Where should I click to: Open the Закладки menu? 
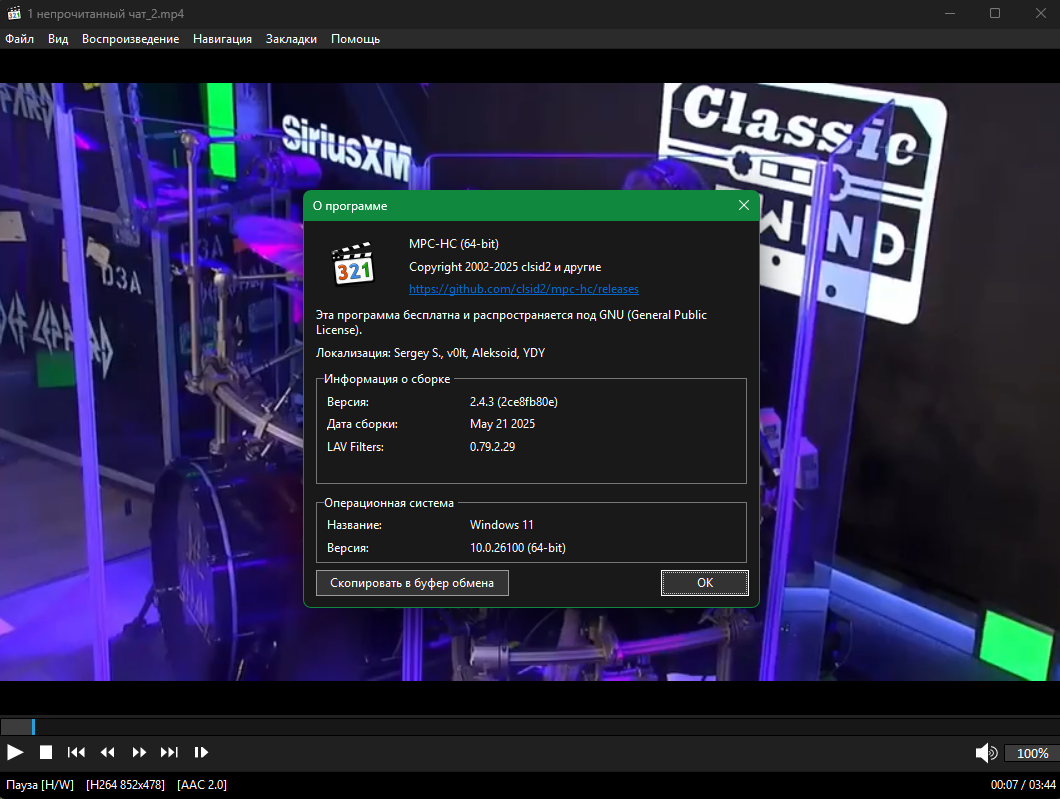pyautogui.click(x=291, y=39)
